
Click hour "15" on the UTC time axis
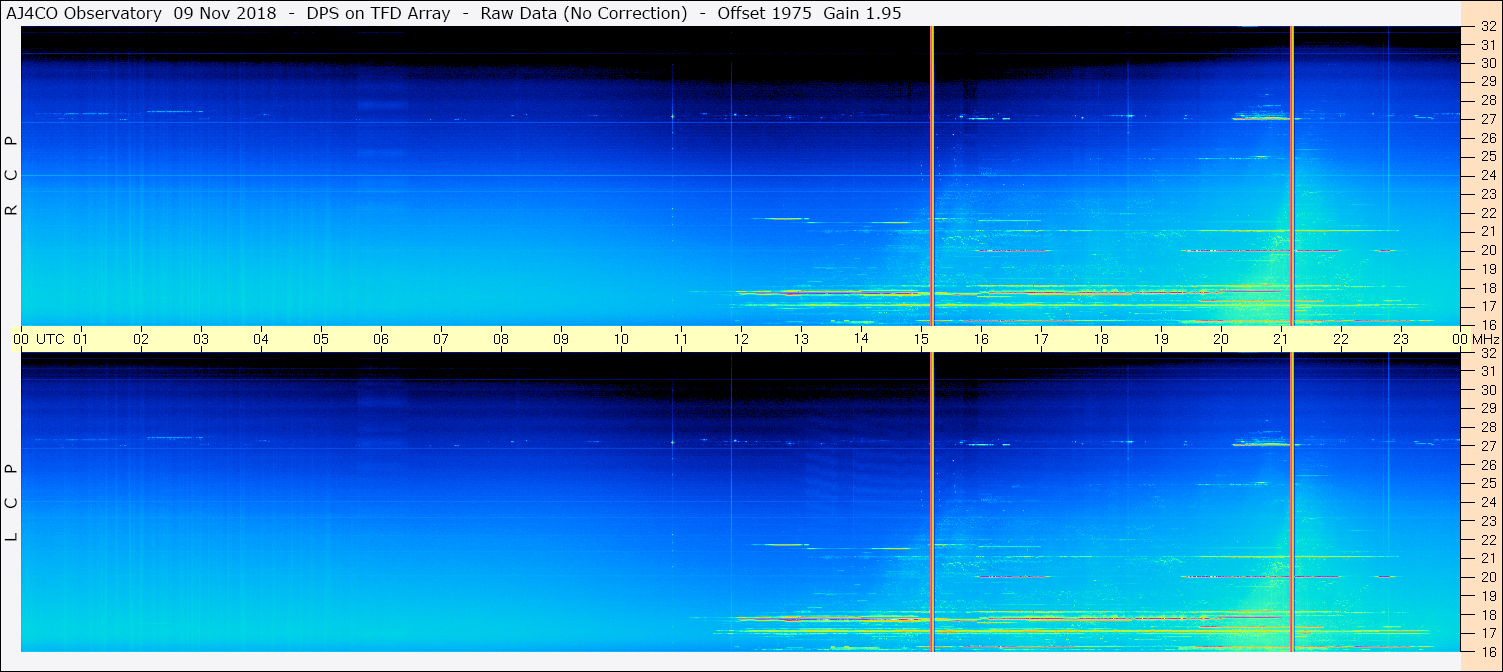(x=921, y=339)
